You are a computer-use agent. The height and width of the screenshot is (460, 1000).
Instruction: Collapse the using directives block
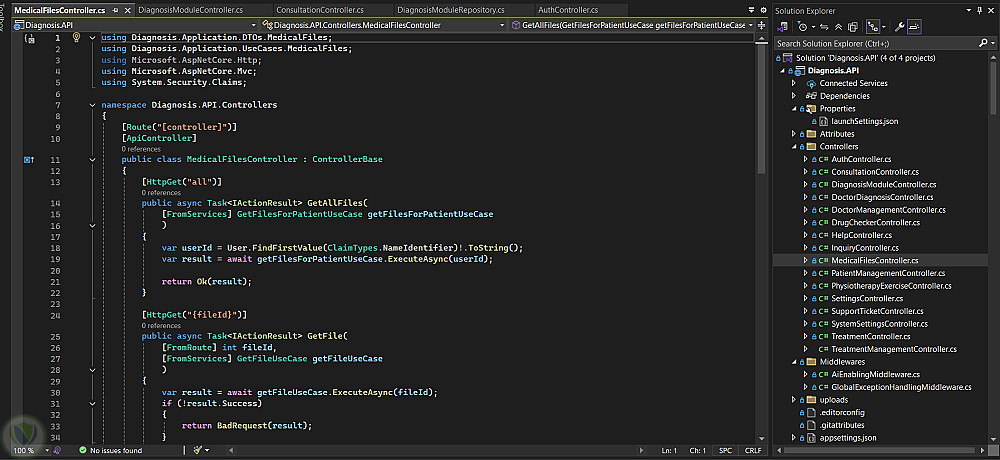point(92,38)
